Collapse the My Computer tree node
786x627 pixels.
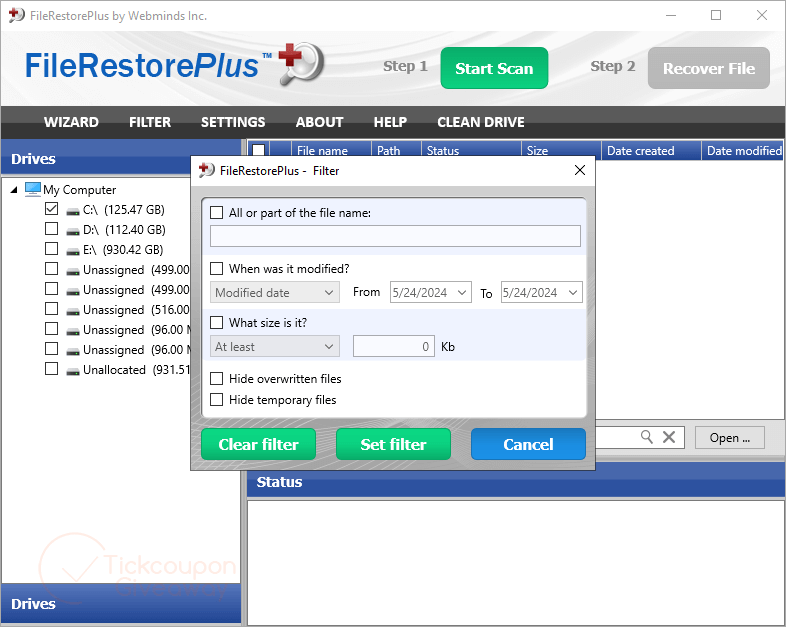pyautogui.click(x=14, y=189)
